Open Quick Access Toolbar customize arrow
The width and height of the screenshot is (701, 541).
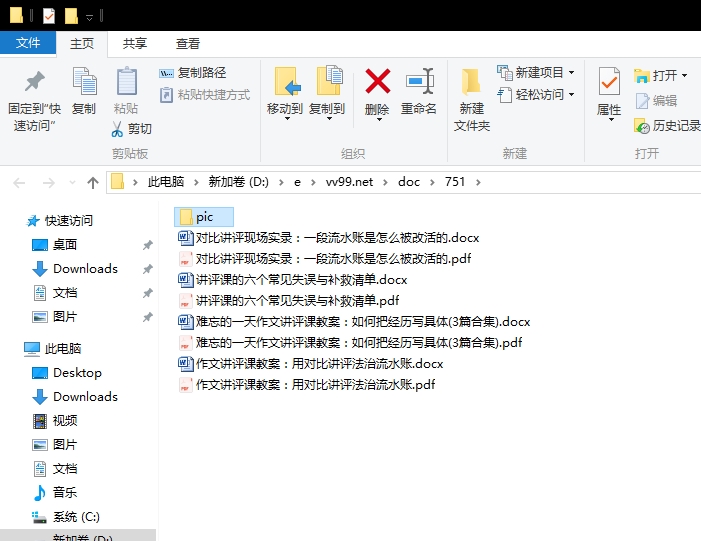click(x=89, y=17)
